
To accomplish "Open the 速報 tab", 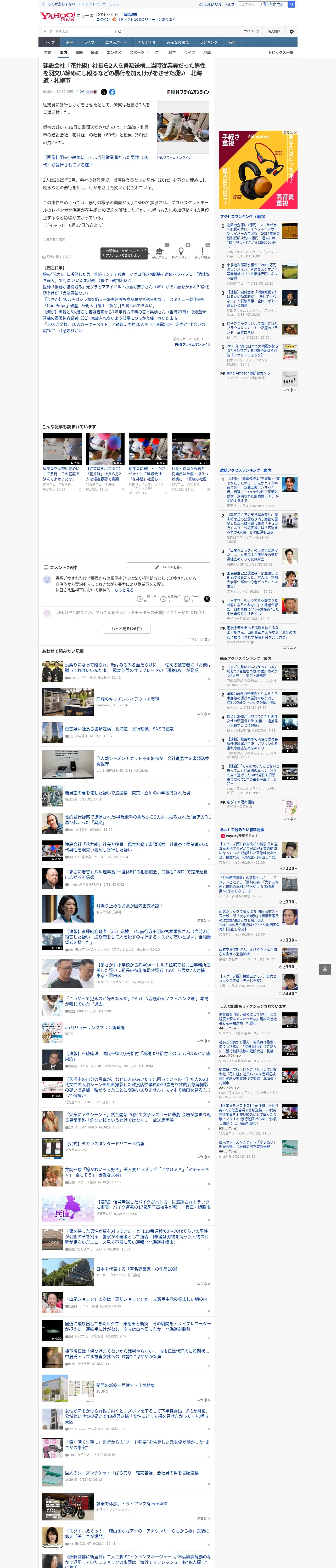I will point(69,43).
